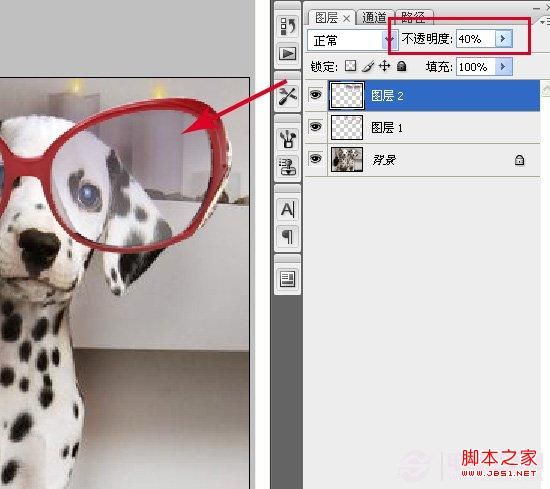Hide 图层 2 with its eye icon

[x=315, y=95]
